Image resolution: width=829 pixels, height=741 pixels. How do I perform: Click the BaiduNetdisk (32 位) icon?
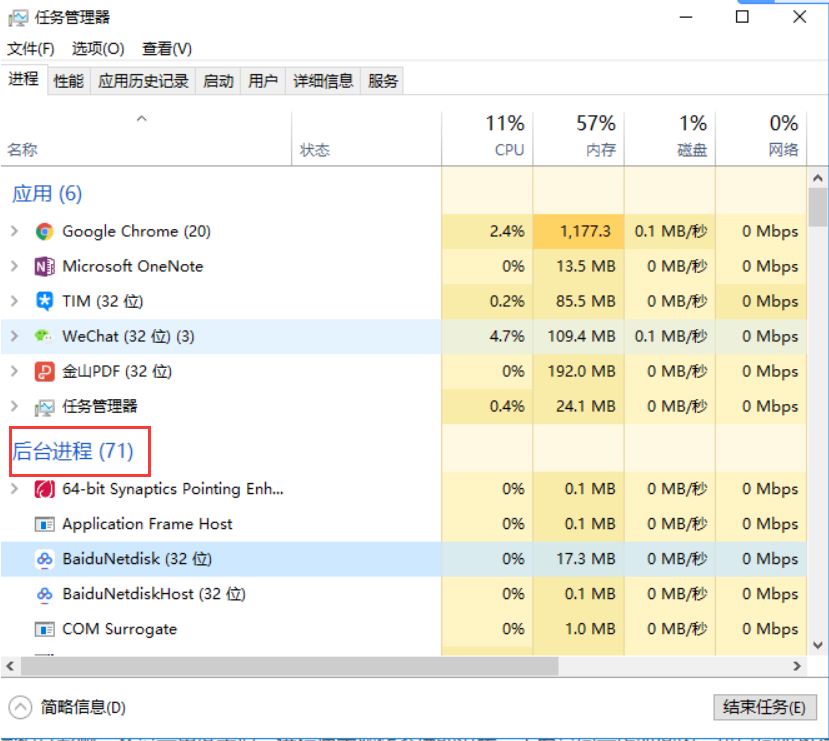(44, 559)
